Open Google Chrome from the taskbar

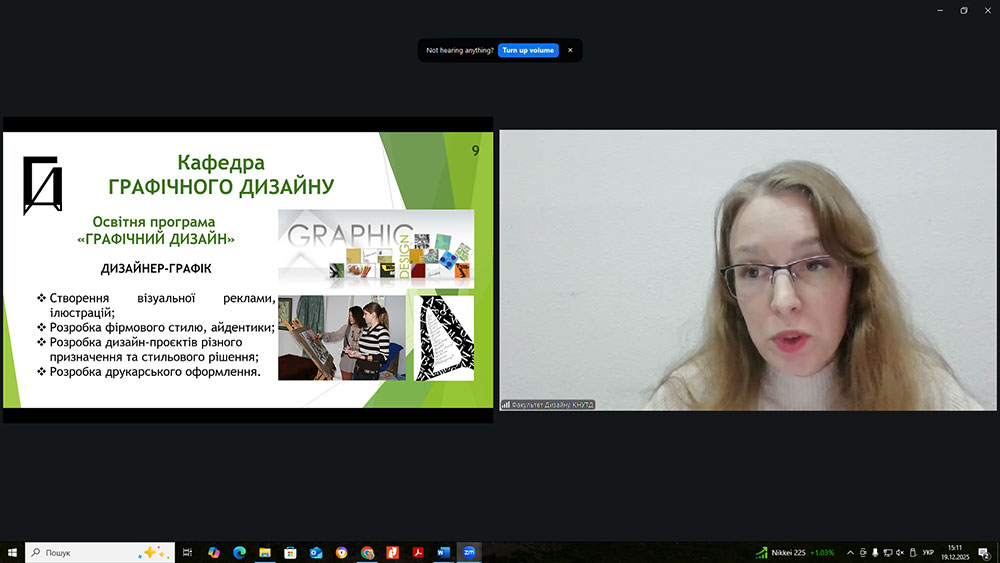(x=367, y=552)
